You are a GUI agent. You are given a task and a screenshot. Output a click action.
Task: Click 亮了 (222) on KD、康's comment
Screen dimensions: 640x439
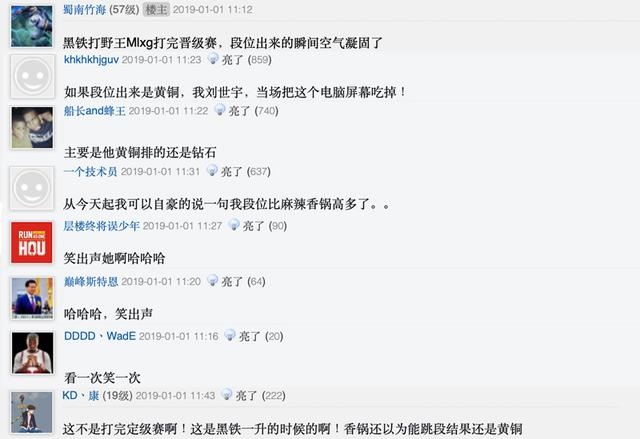[260, 395]
